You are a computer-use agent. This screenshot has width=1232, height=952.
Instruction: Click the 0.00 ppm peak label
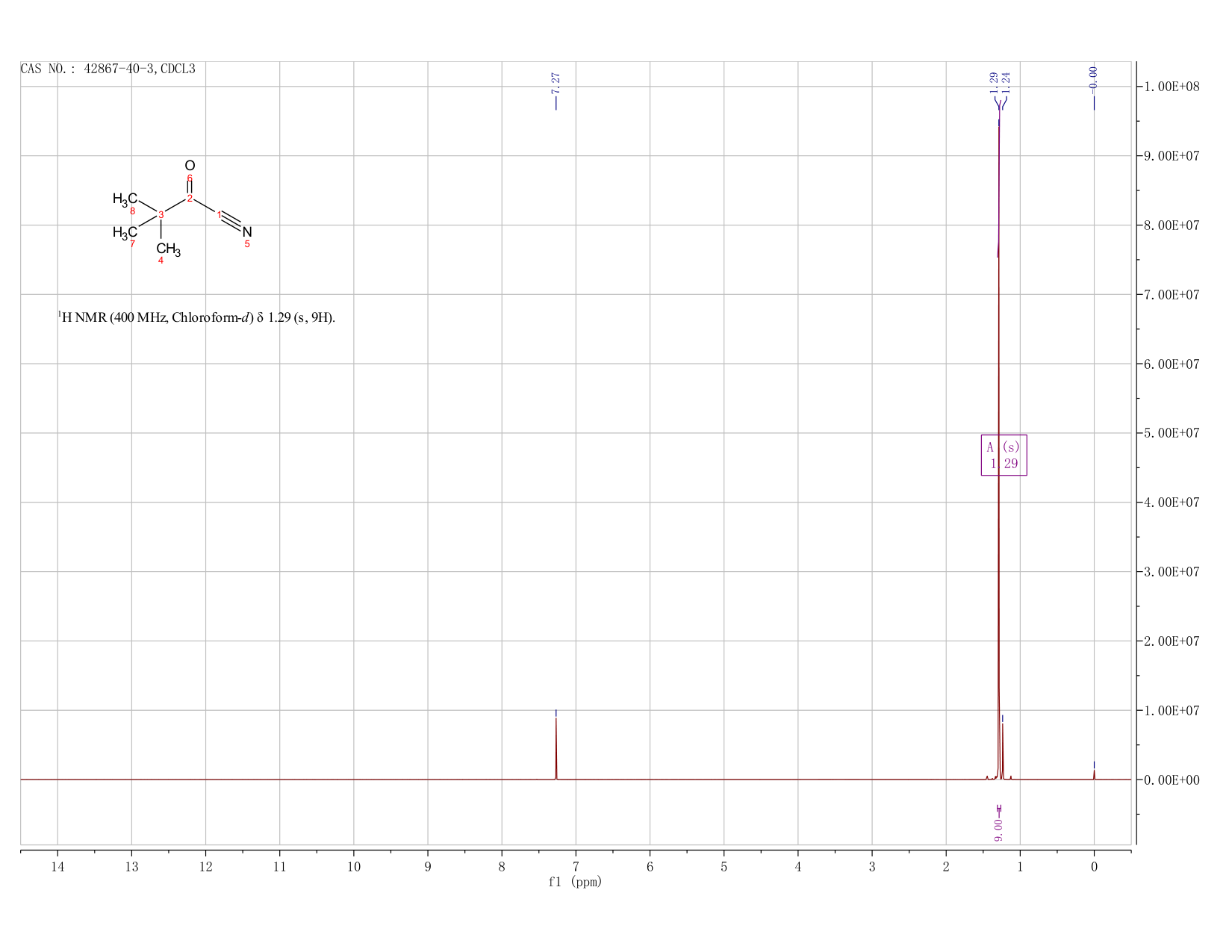[1094, 77]
